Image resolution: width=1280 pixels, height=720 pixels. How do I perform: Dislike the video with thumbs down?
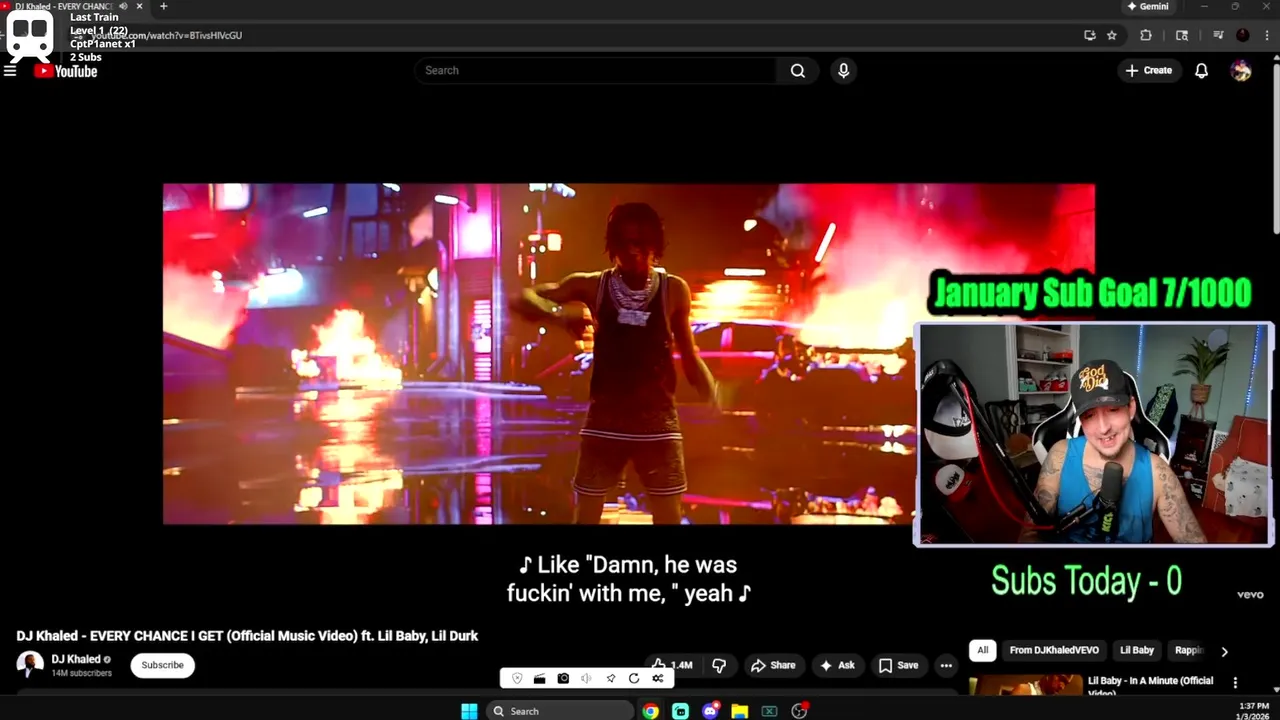[x=719, y=665]
